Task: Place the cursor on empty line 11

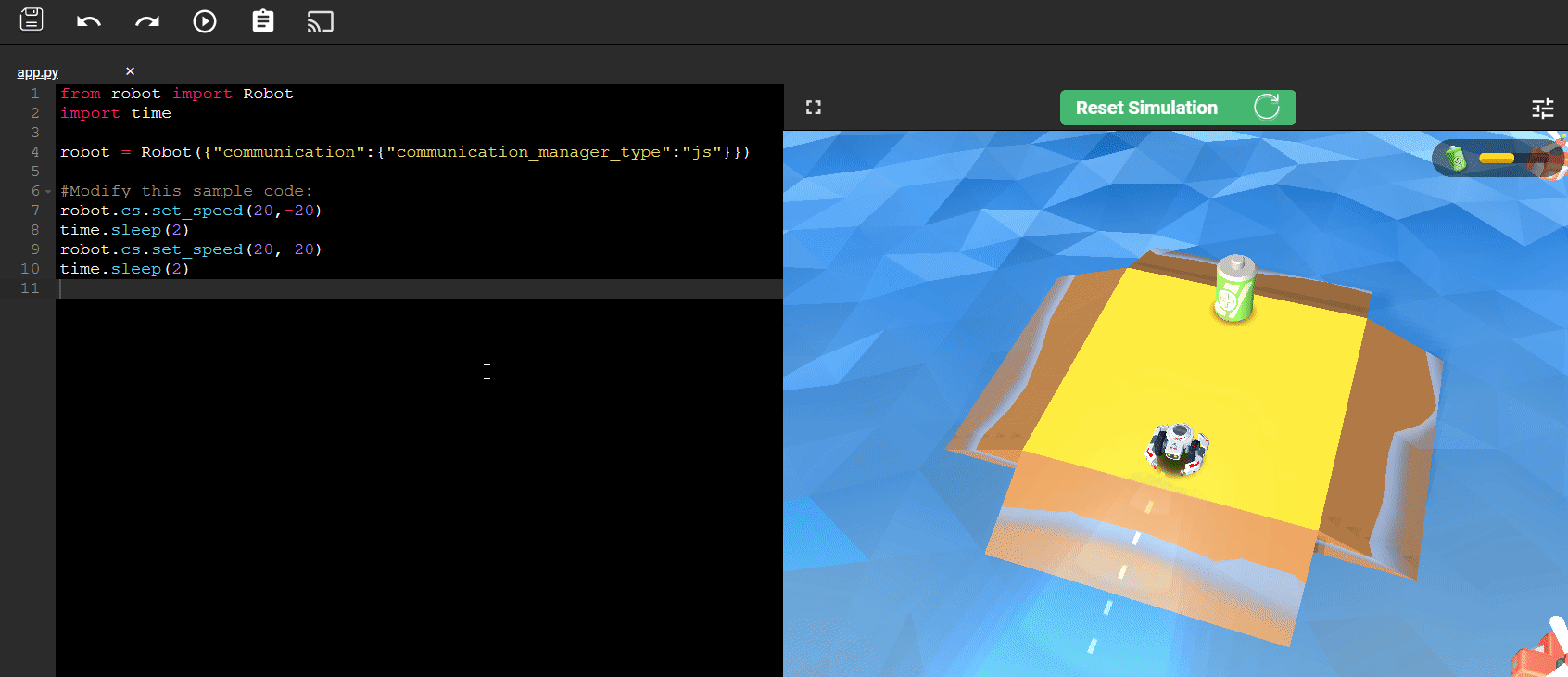Action: pos(371,288)
